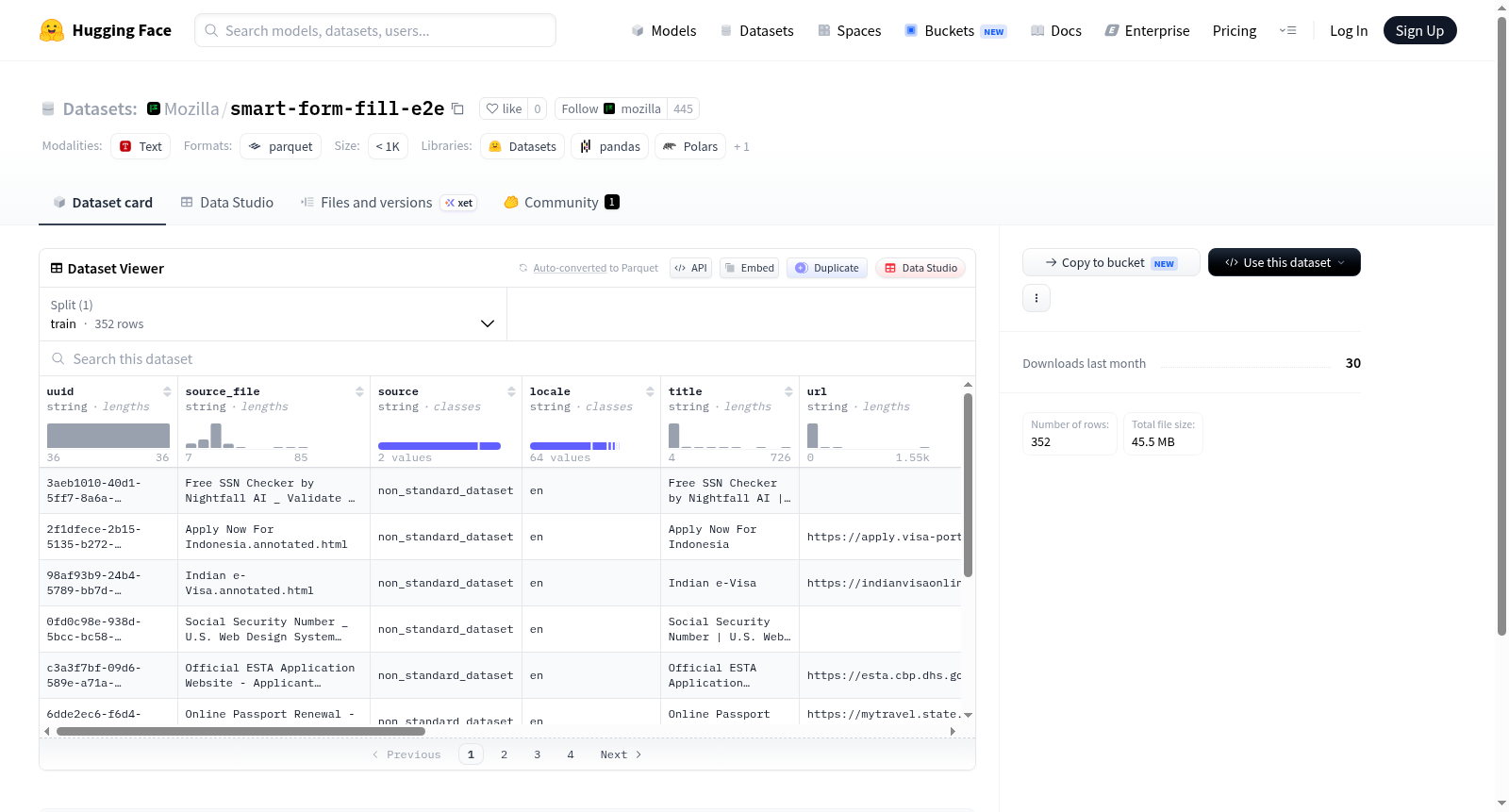Select the parquet format tag

[280, 146]
